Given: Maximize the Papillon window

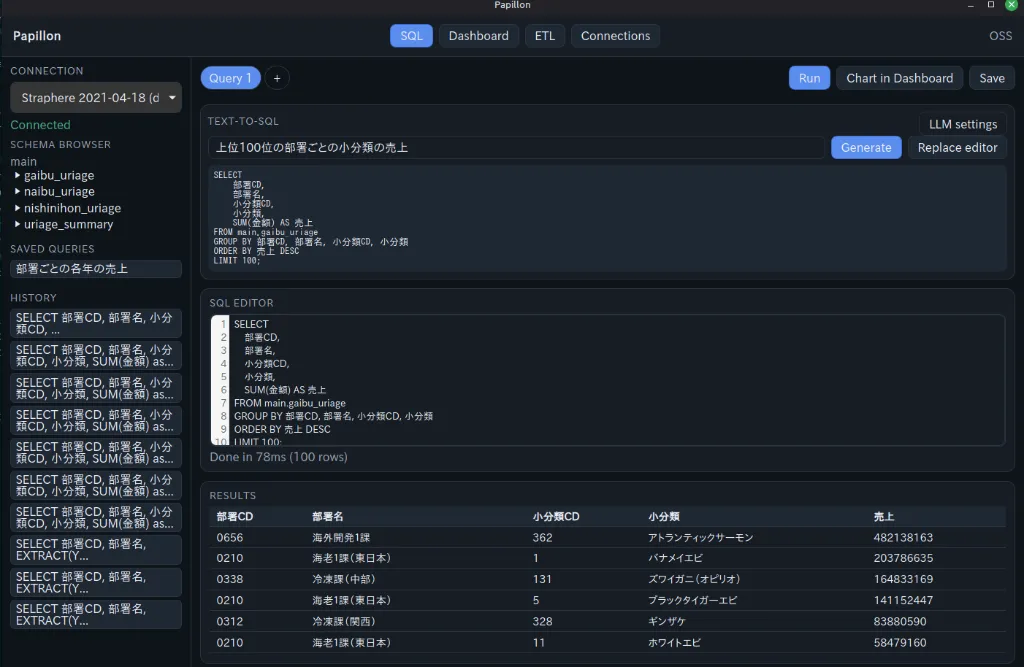Looking at the screenshot, I should (x=991, y=5).
